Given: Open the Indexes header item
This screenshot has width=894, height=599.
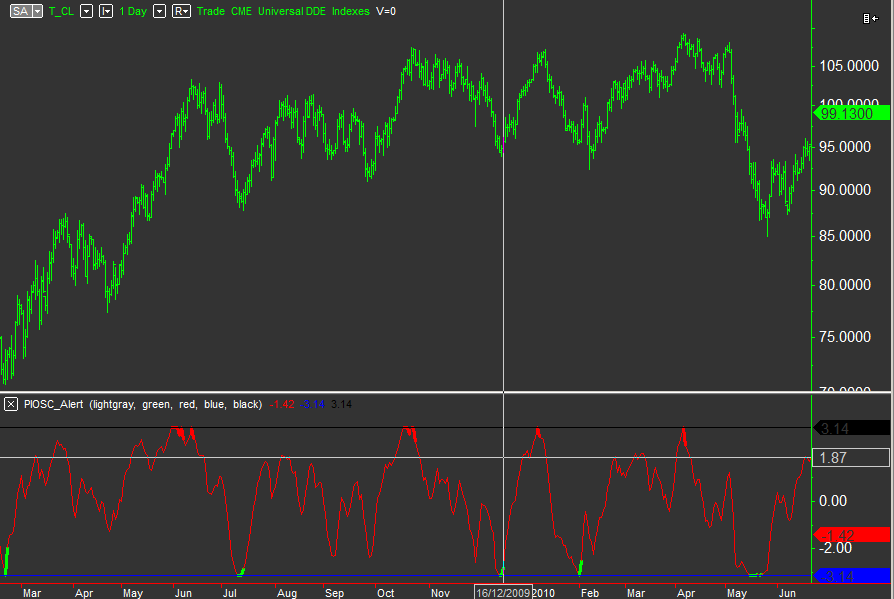Looking at the screenshot, I should click(x=348, y=11).
